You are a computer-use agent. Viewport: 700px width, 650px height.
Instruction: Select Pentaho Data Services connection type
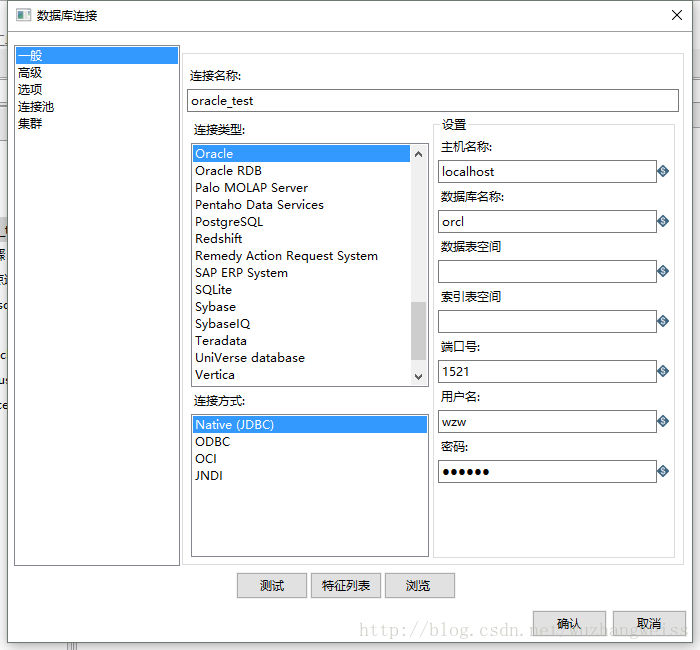[x=301, y=204]
